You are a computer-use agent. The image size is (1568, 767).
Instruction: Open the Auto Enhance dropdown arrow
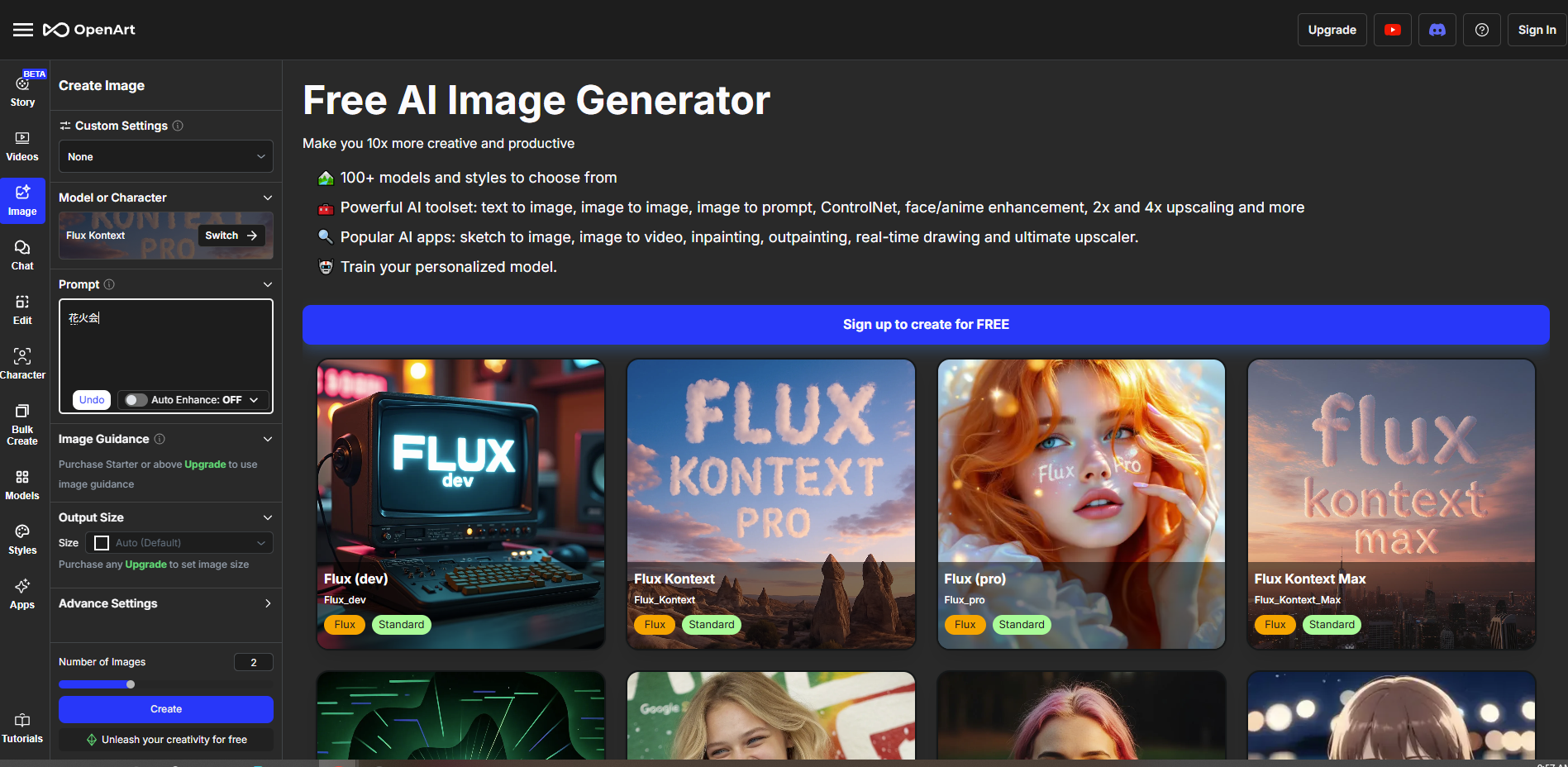point(254,400)
